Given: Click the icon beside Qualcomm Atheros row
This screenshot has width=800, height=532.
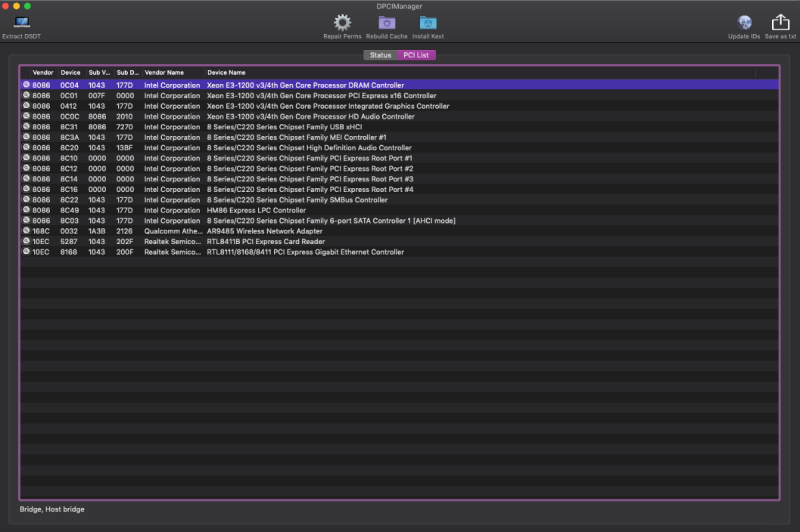Looking at the screenshot, I should pyautogui.click(x=26, y=231).
